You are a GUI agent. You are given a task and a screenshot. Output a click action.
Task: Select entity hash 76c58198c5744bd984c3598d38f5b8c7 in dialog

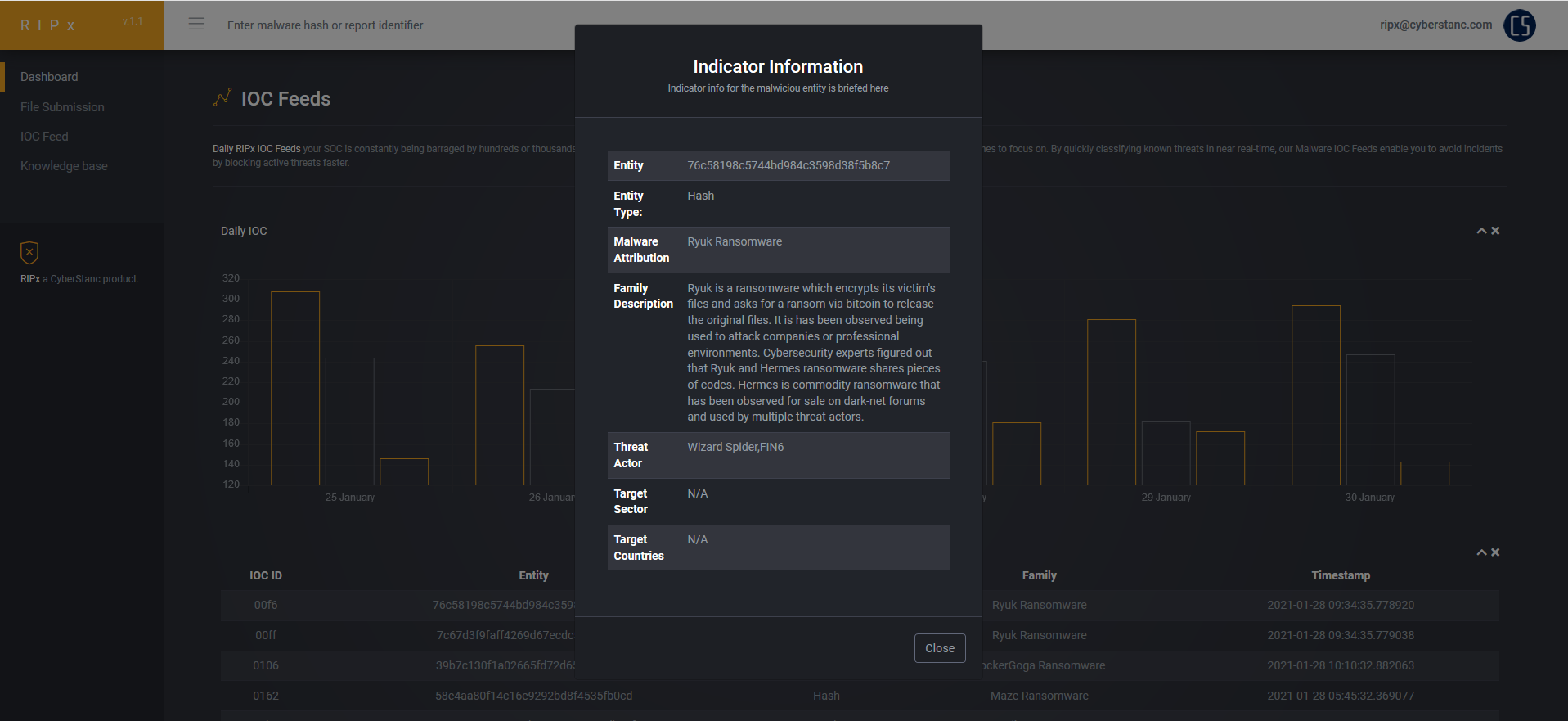788,165
